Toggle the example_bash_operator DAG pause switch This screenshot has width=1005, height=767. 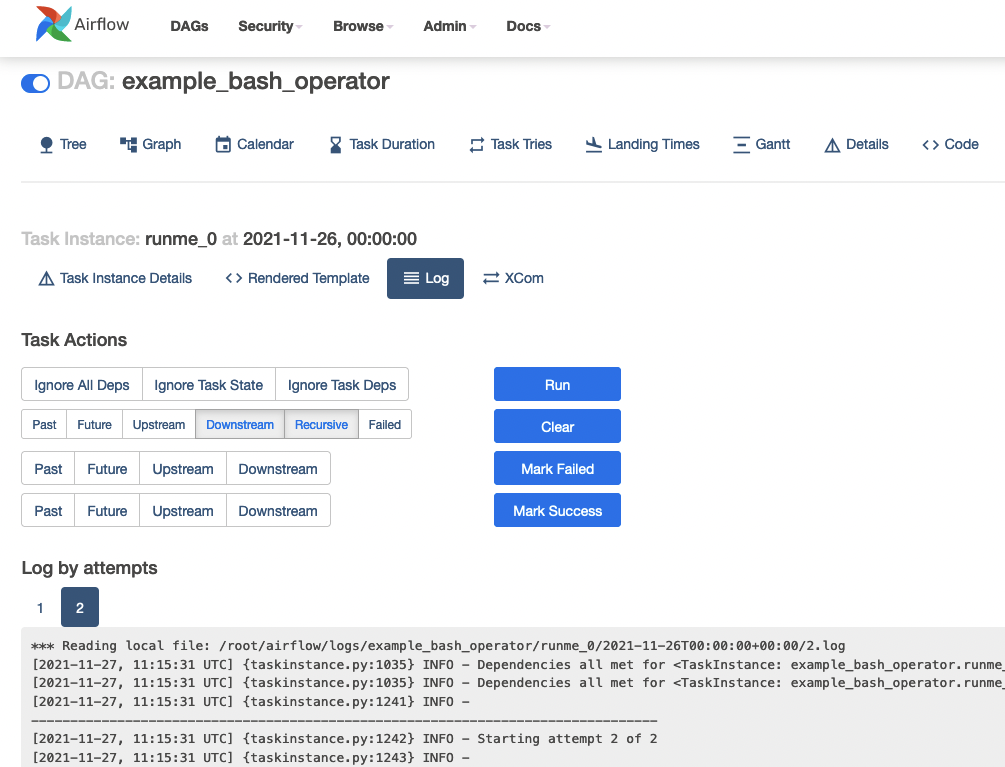35,83
